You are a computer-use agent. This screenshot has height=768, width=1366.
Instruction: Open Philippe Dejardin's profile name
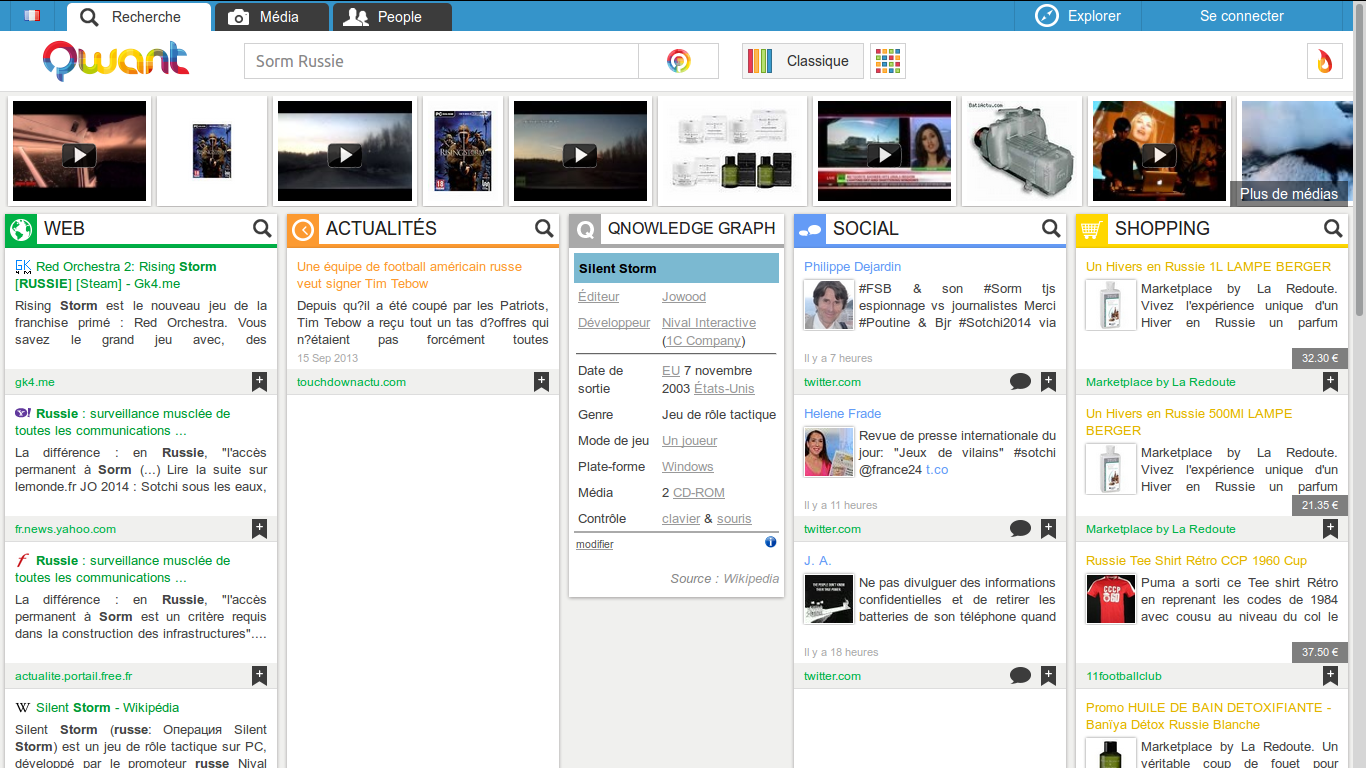(x=852, y=267)
